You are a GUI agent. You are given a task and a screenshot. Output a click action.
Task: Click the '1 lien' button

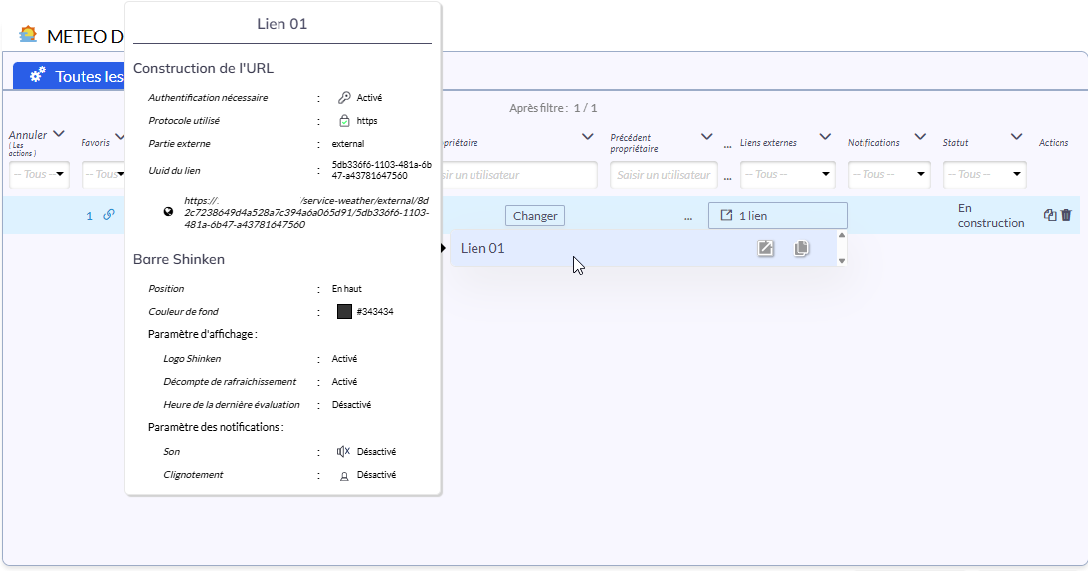coord(777,215)
